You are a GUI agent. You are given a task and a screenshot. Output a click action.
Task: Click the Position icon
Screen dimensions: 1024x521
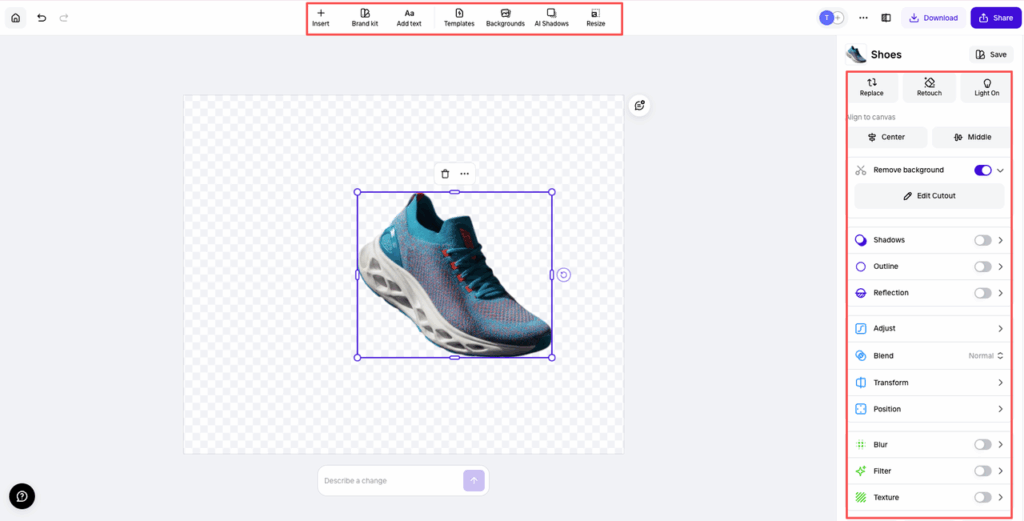861,409
